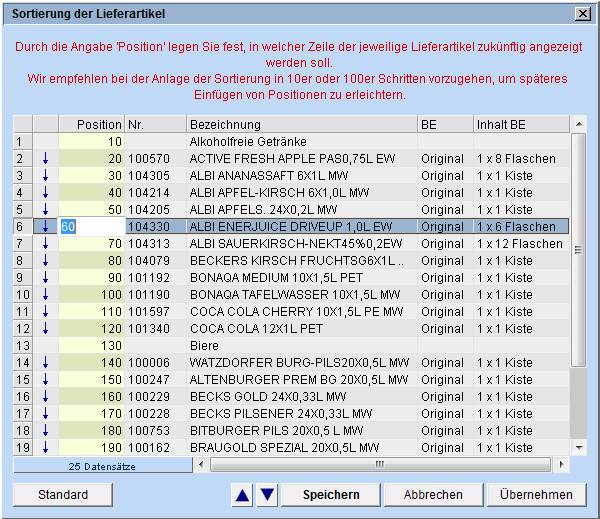Click the Position column header
Screen dimensions: 600x519
pos(92,124)
